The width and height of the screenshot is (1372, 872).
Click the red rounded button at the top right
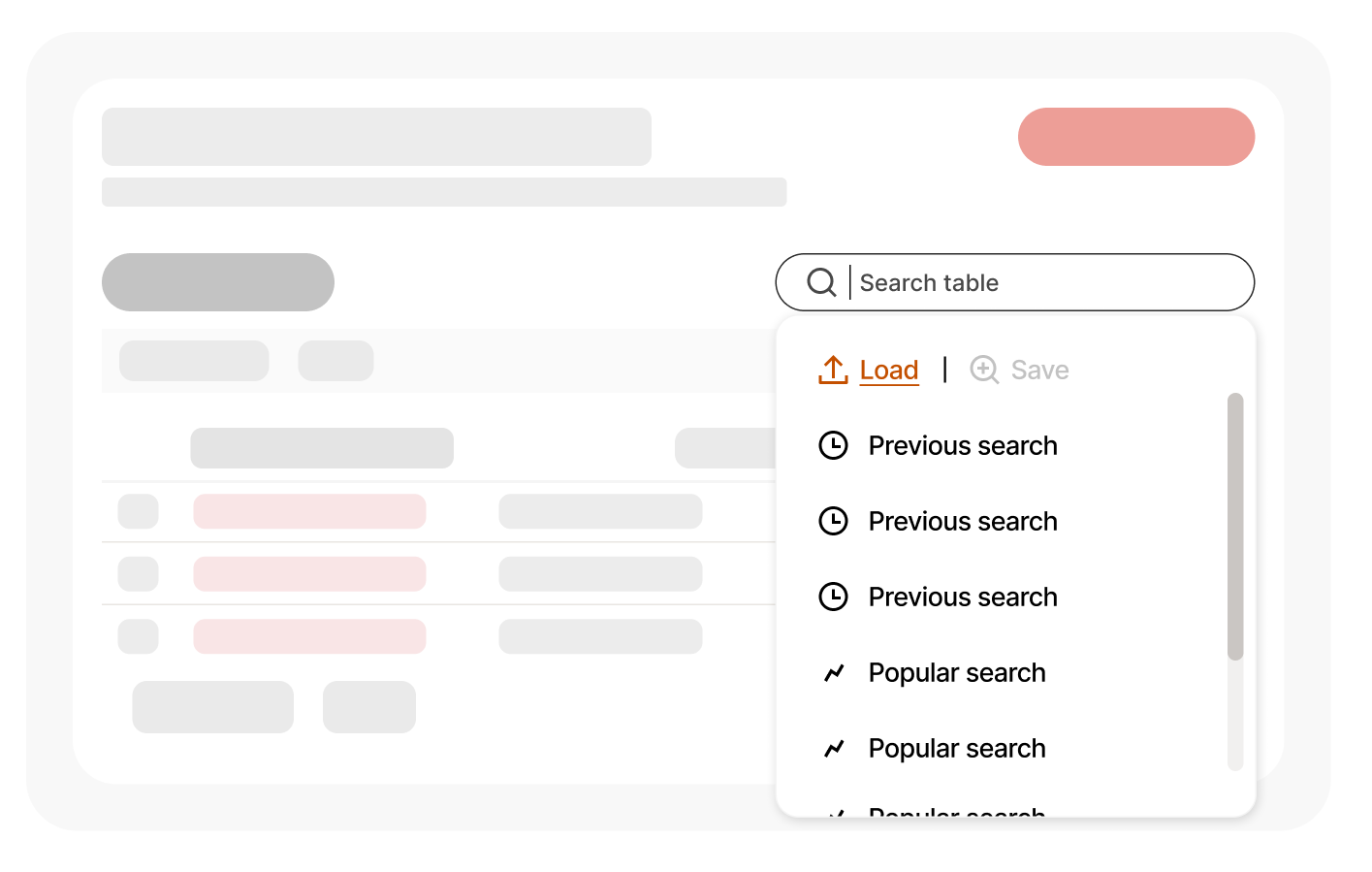coord(1135,137)
